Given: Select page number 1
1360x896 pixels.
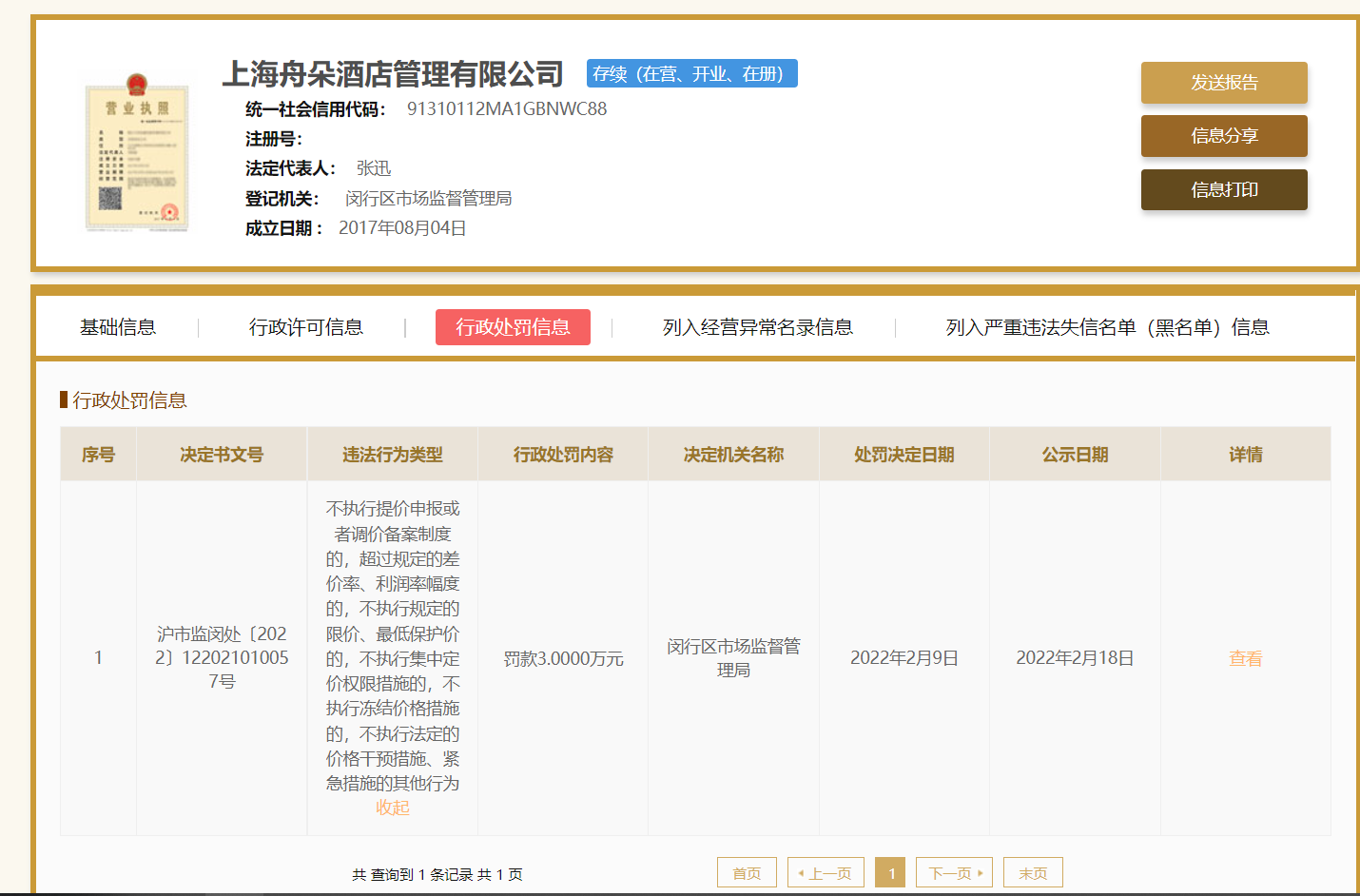Looking at the screenshot, I should (890, 873).
